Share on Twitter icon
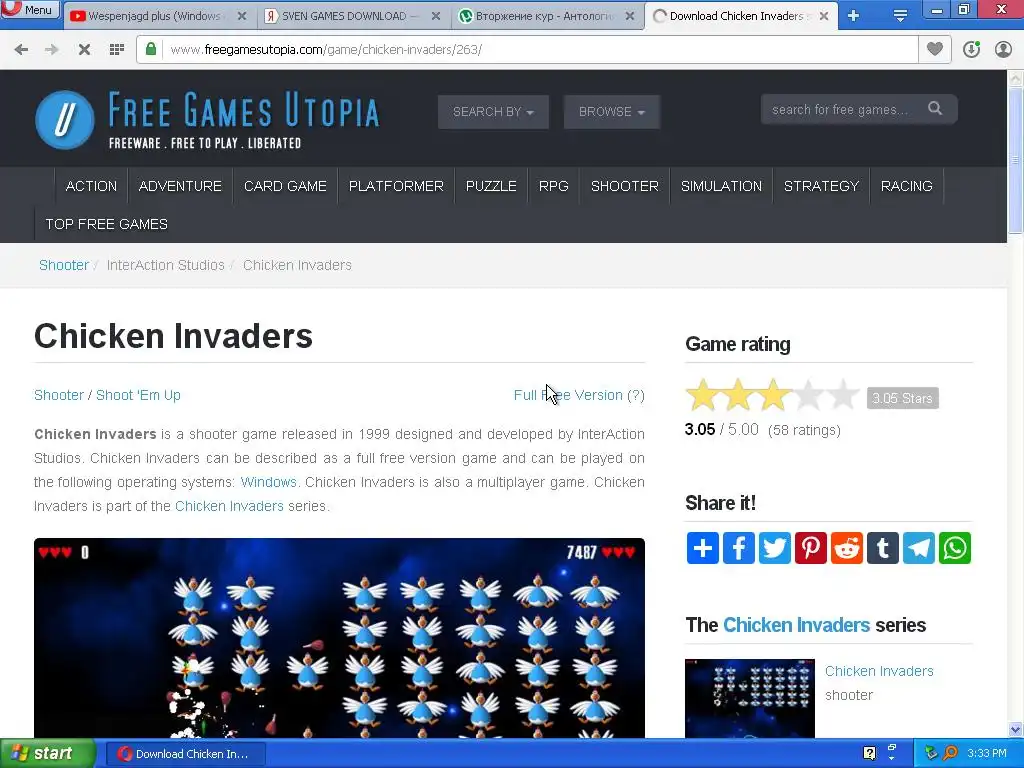Screen dimensions: 1024x768 coord(775,548)
